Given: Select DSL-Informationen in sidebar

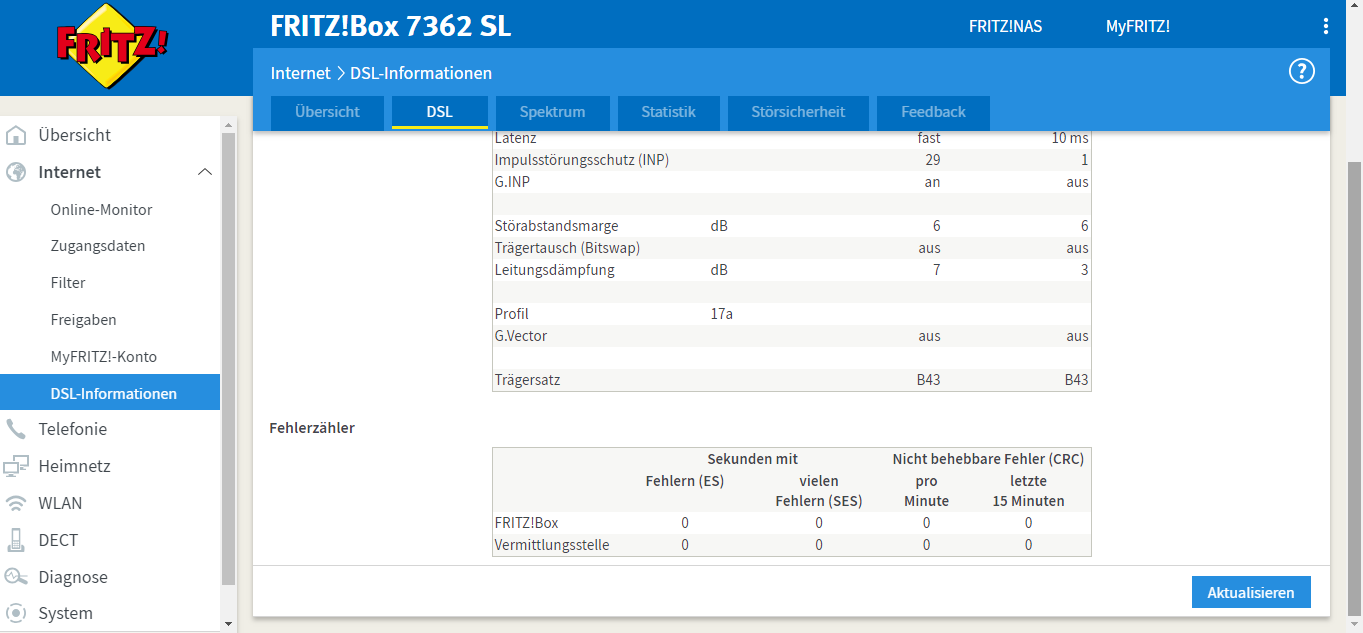Looking at the screenshot, I should (110, 393).
